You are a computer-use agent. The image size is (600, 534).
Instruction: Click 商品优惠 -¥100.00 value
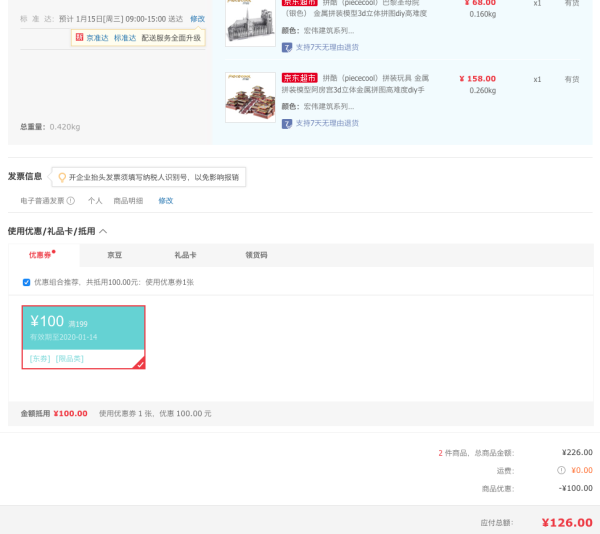pos(576,488)
